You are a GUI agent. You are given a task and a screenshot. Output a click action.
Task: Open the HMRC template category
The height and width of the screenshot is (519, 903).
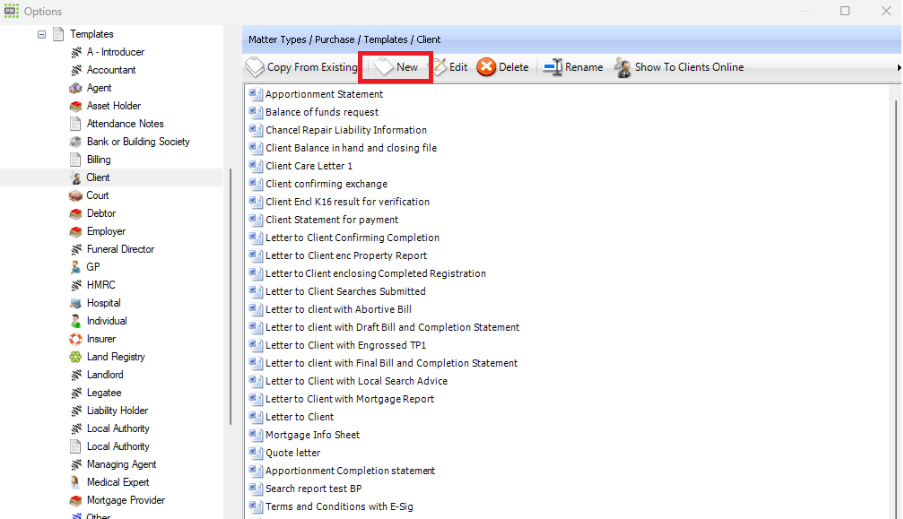click(x=101, y=285)
